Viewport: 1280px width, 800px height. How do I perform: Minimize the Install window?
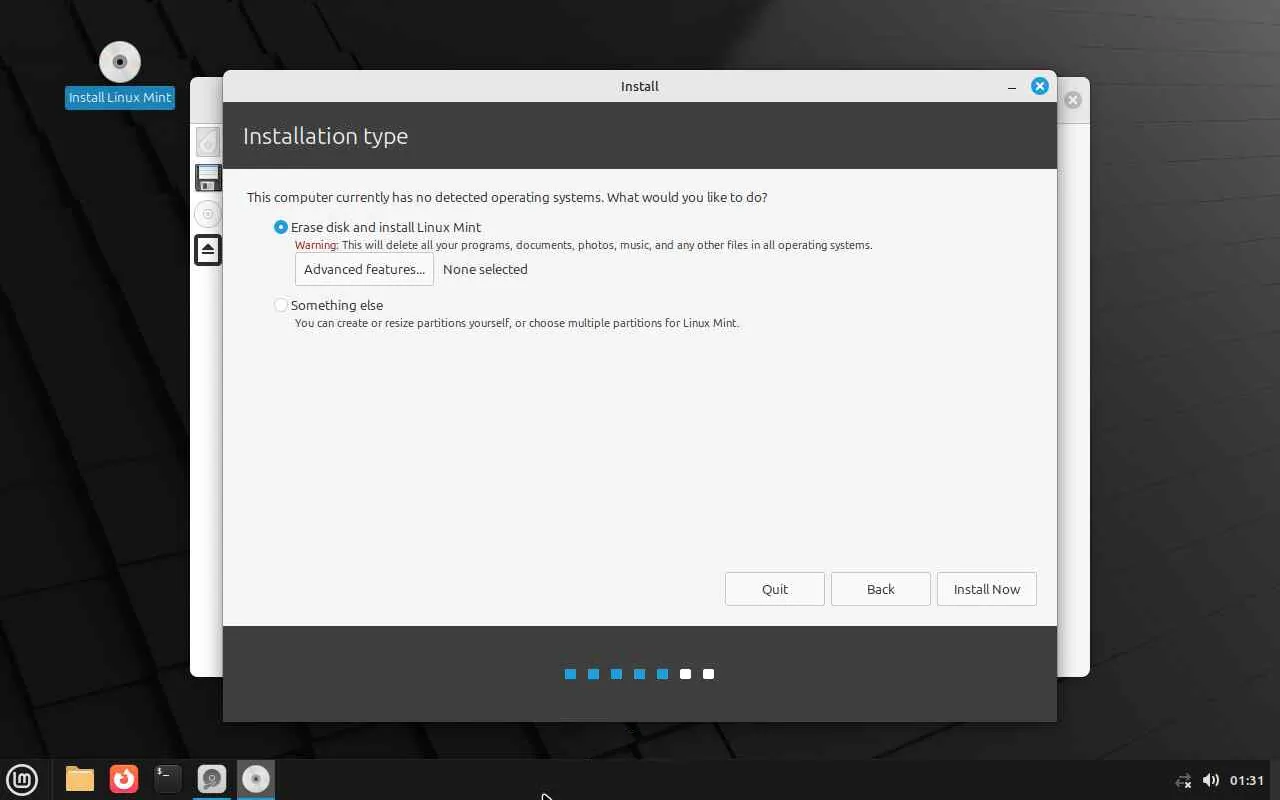pos(1012,86)
